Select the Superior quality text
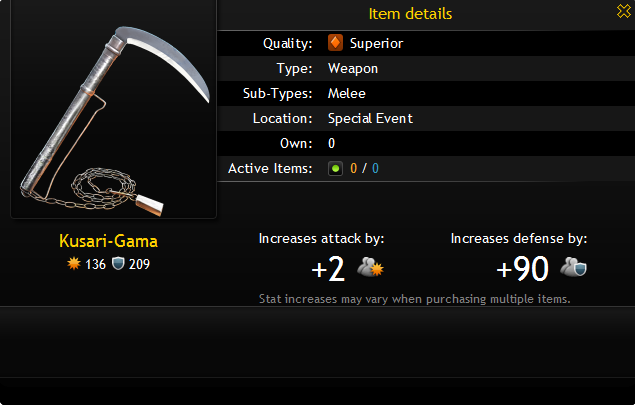This screenshot has height=405, width=635. (x=376, y=43)
